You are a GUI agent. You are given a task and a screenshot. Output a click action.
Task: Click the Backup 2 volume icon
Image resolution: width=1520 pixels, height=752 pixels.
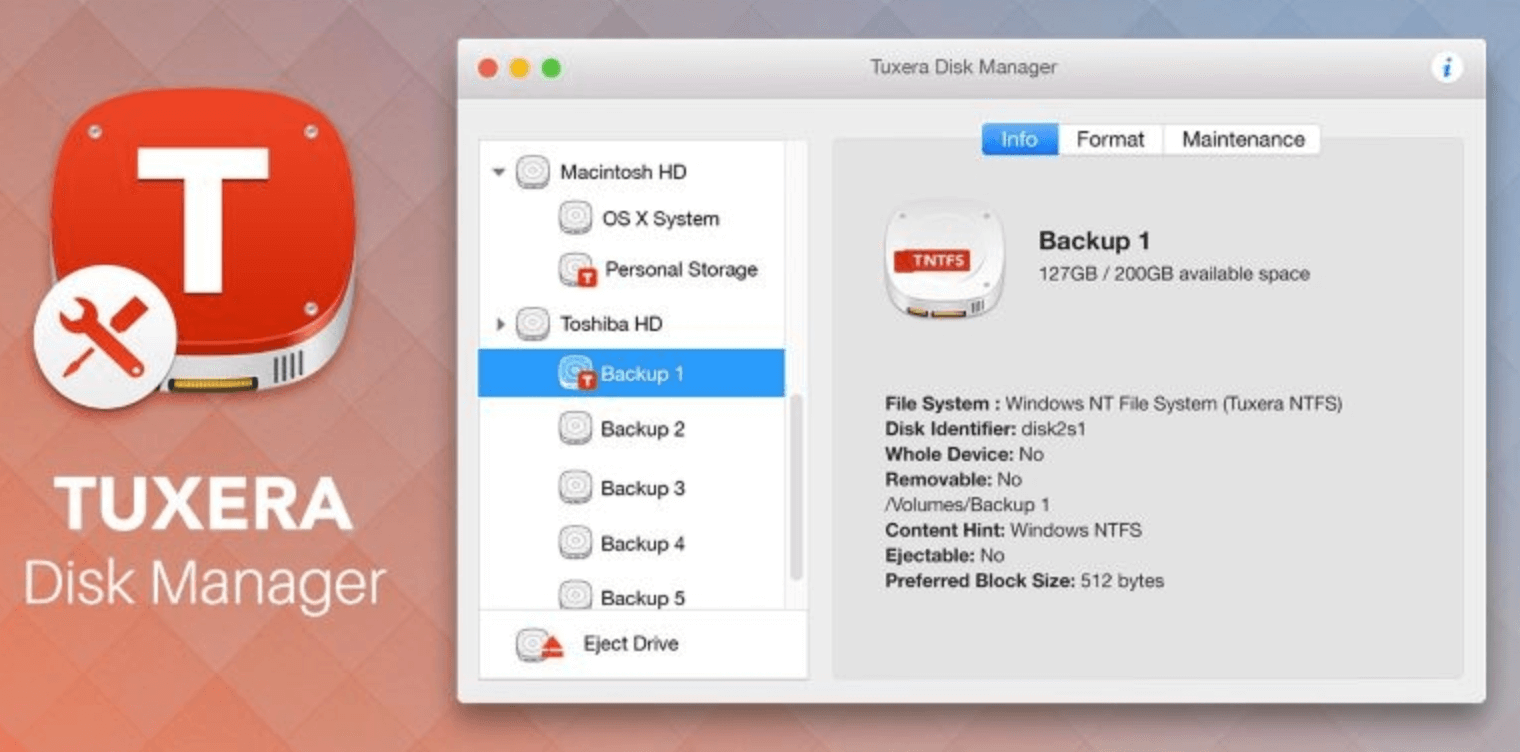coord(575,429)
